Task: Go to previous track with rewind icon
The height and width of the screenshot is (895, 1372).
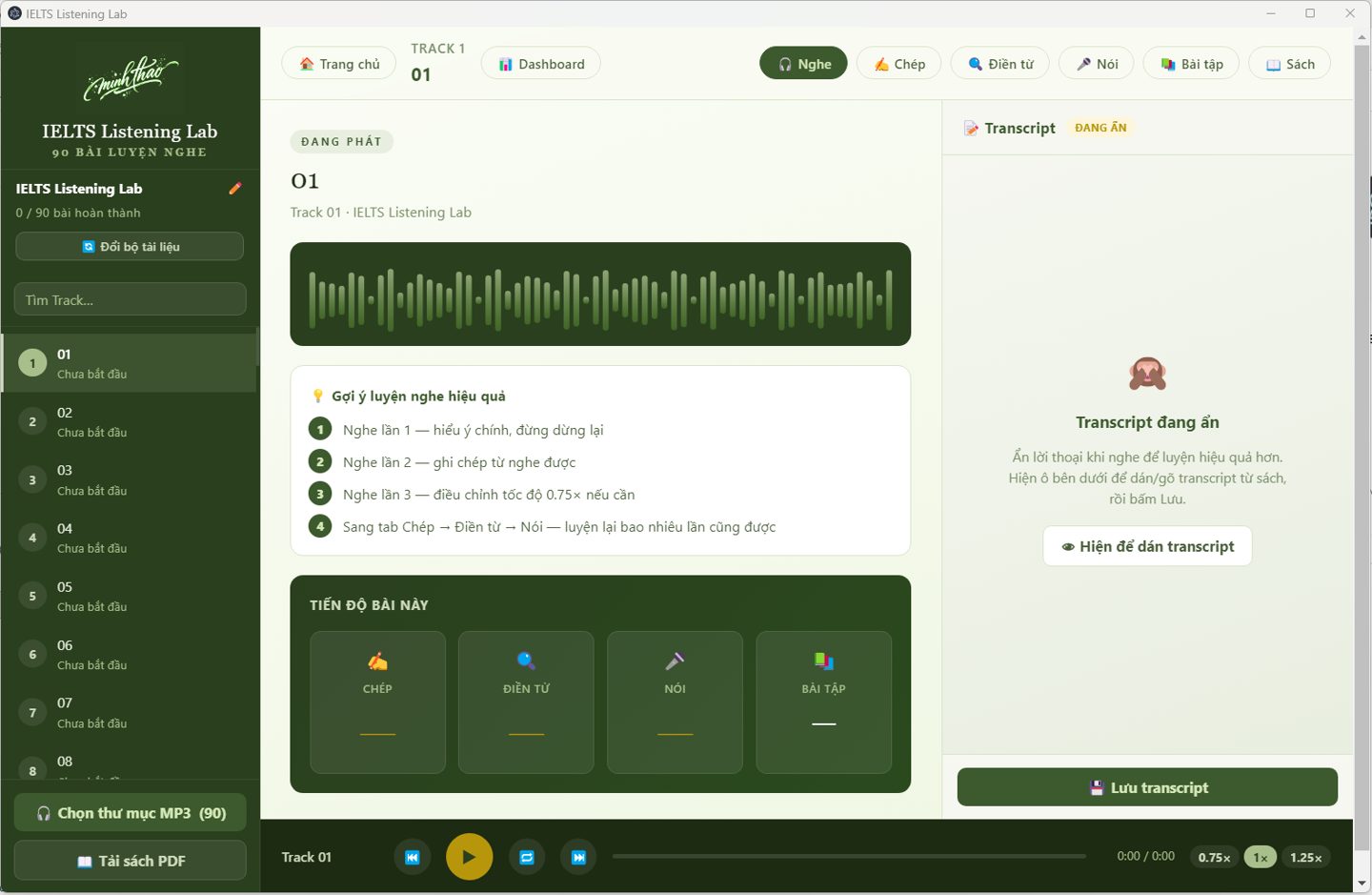Action: pos(412,857)
